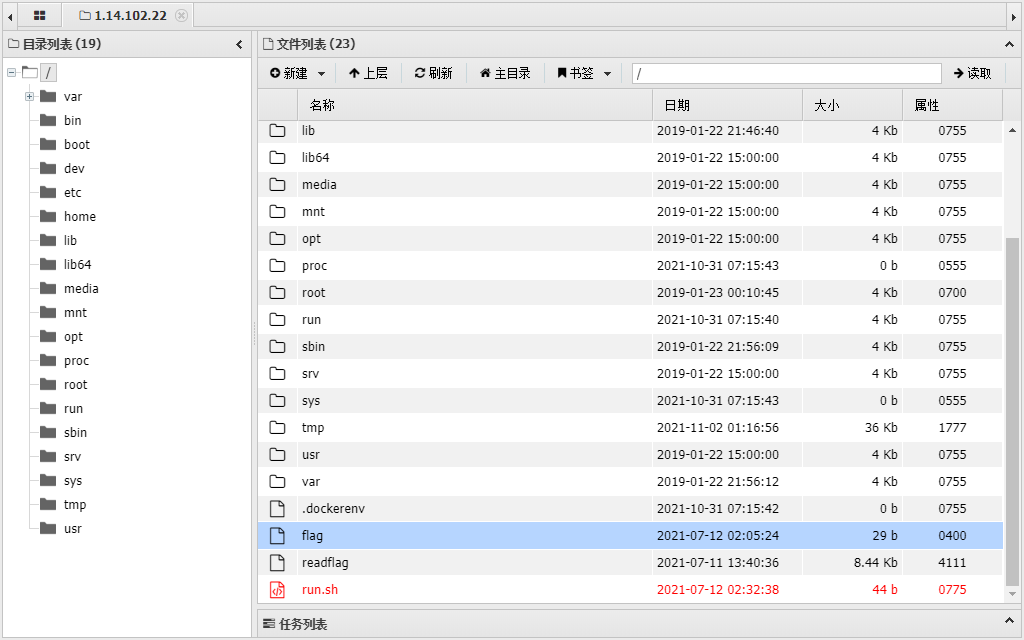Click the mnt folder icon in file list
1024x640 pixels.
click(x=278, y=212)
